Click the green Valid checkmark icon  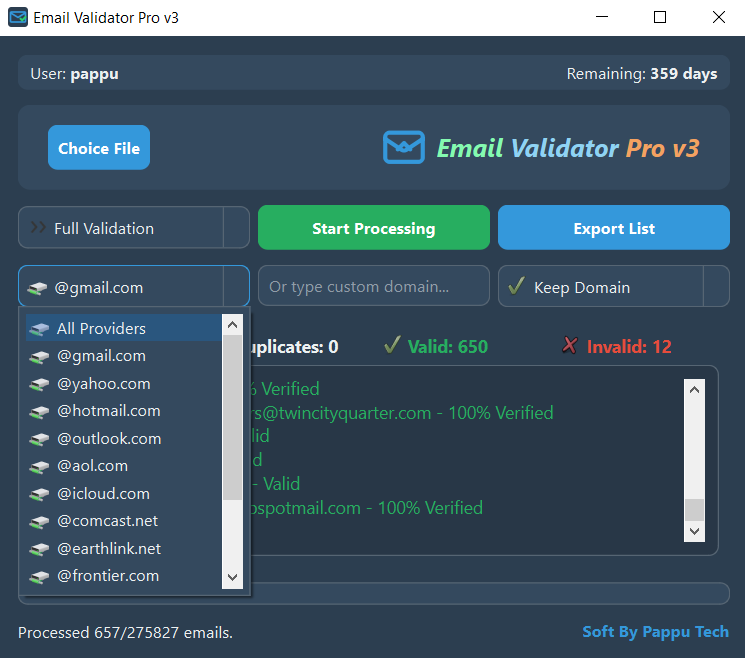pyautogui.click(x=393, y=346)
